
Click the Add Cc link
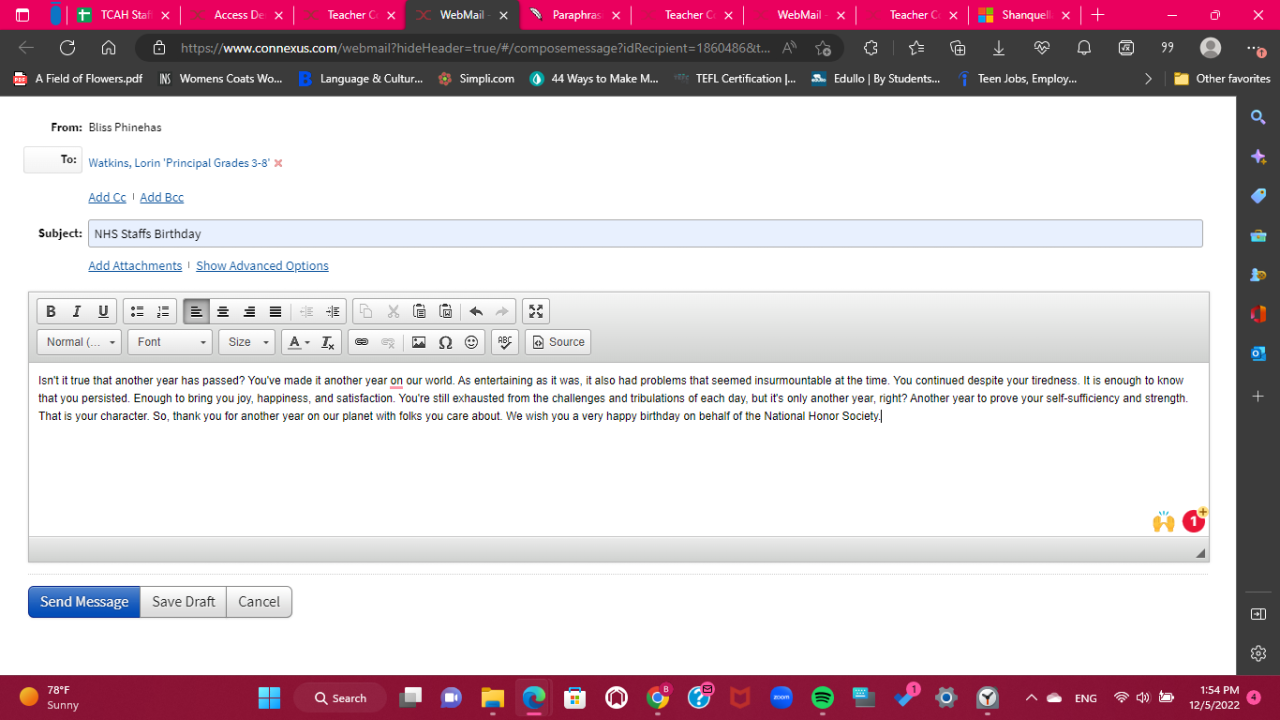[x=107, y=197]
